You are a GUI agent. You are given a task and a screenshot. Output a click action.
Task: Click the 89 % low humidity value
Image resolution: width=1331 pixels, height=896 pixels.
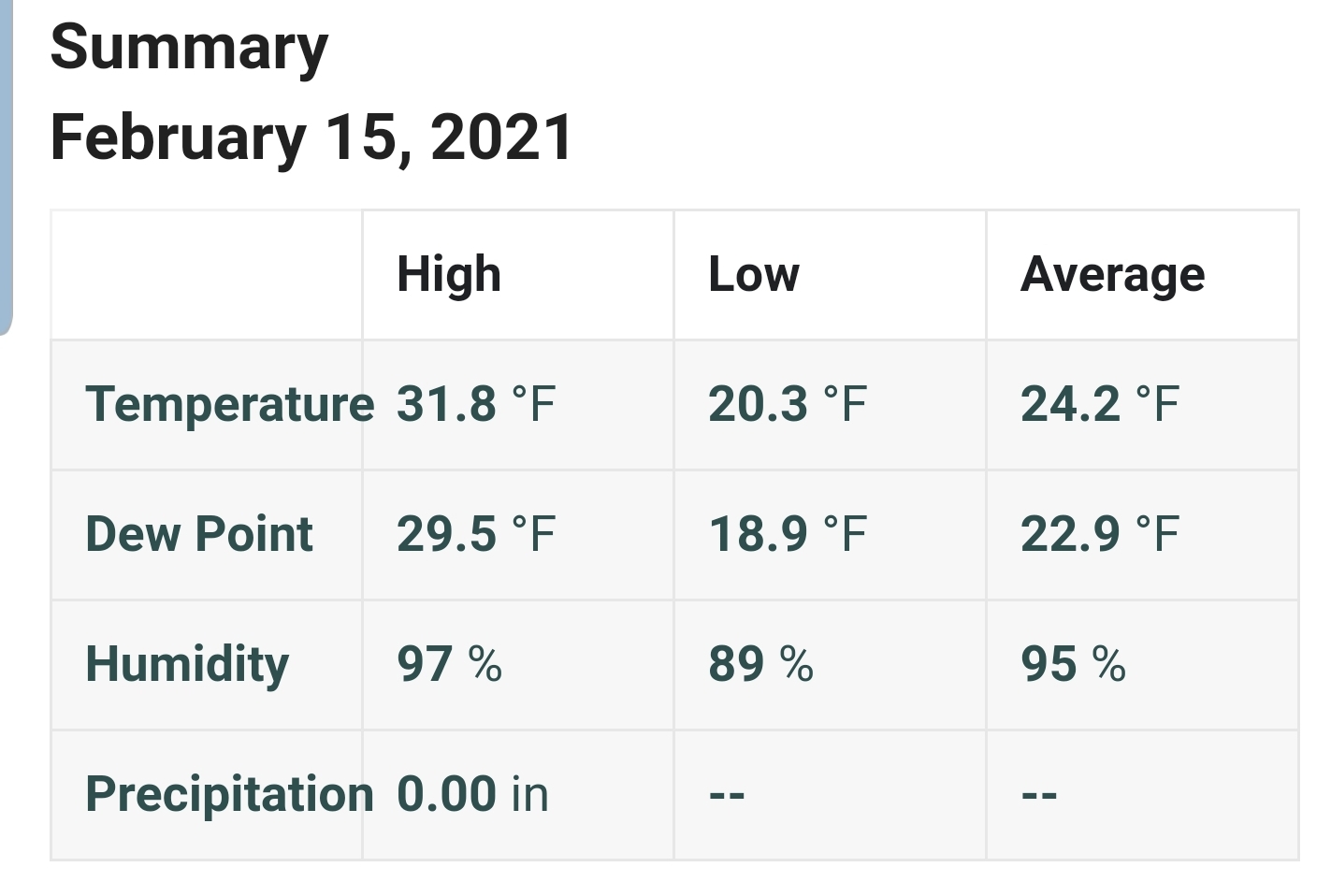(x=760, y=664)
